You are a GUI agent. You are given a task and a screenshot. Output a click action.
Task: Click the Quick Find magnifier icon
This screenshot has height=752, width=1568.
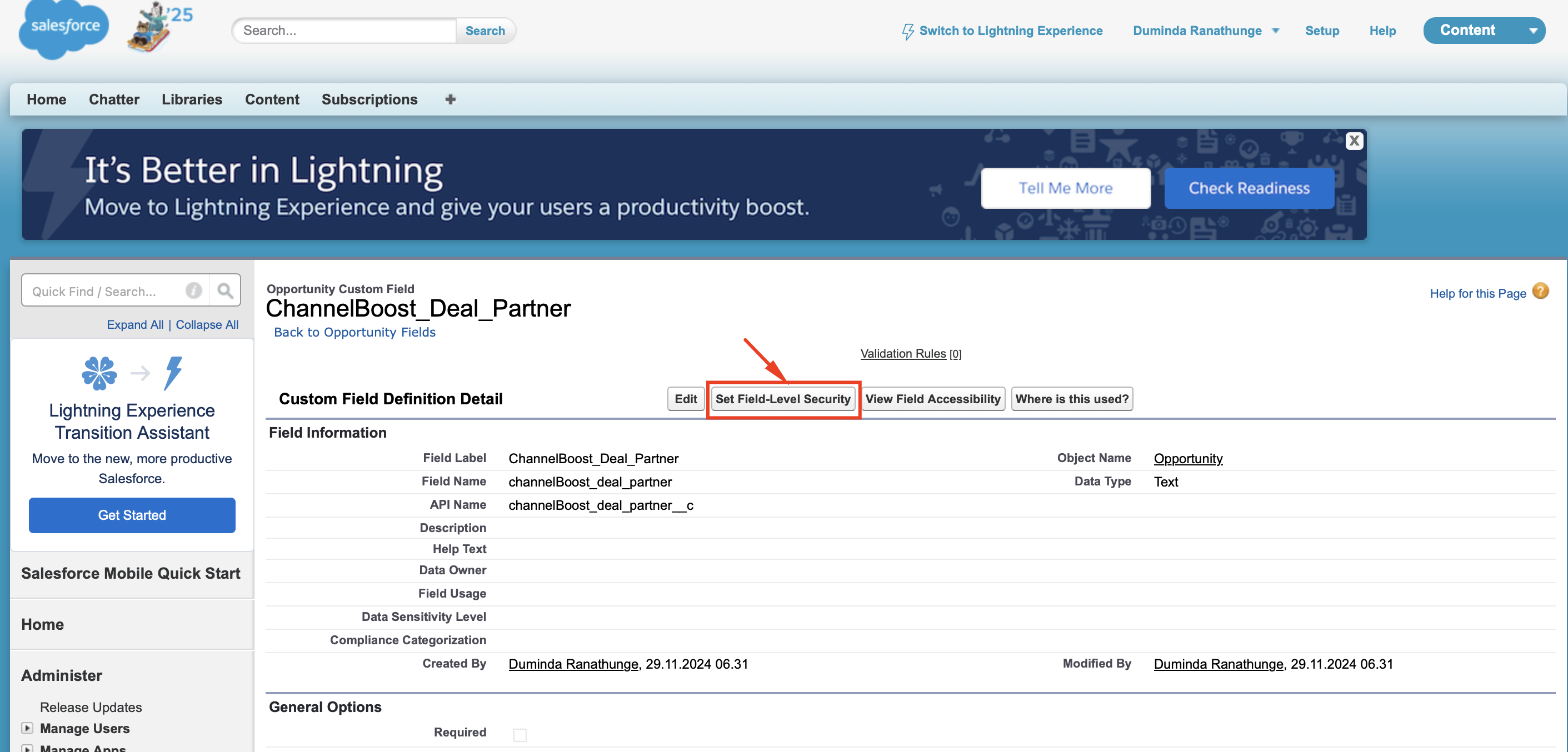point(224,291)
